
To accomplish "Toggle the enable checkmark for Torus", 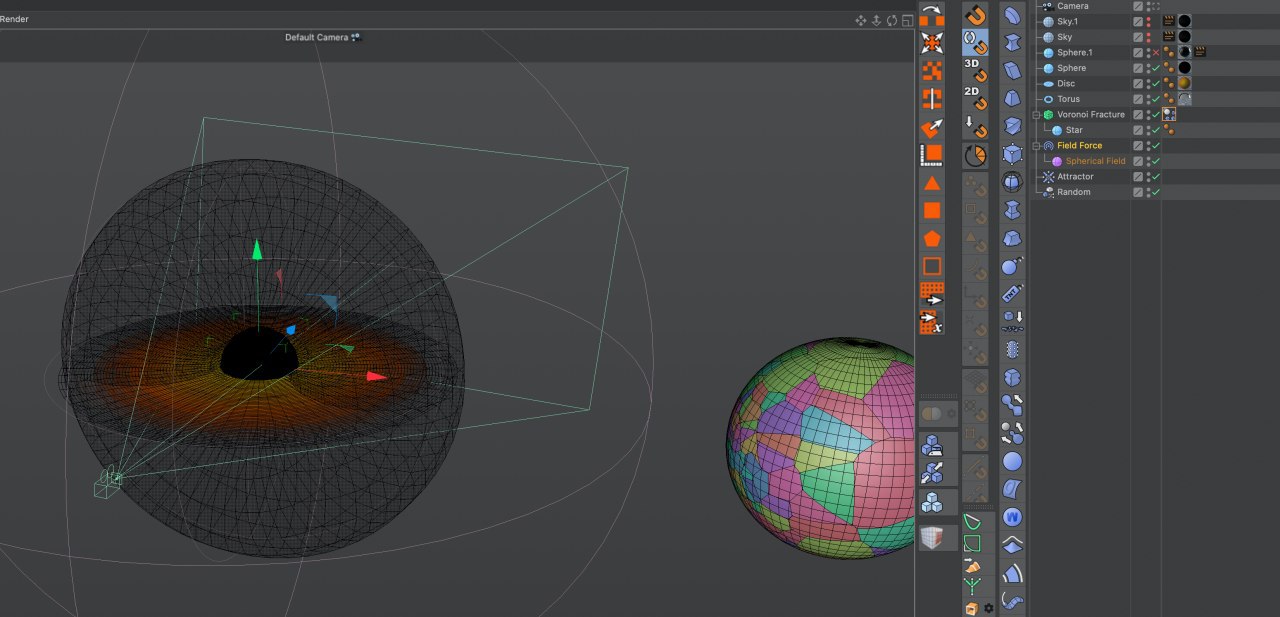I will pos(1155,99).
